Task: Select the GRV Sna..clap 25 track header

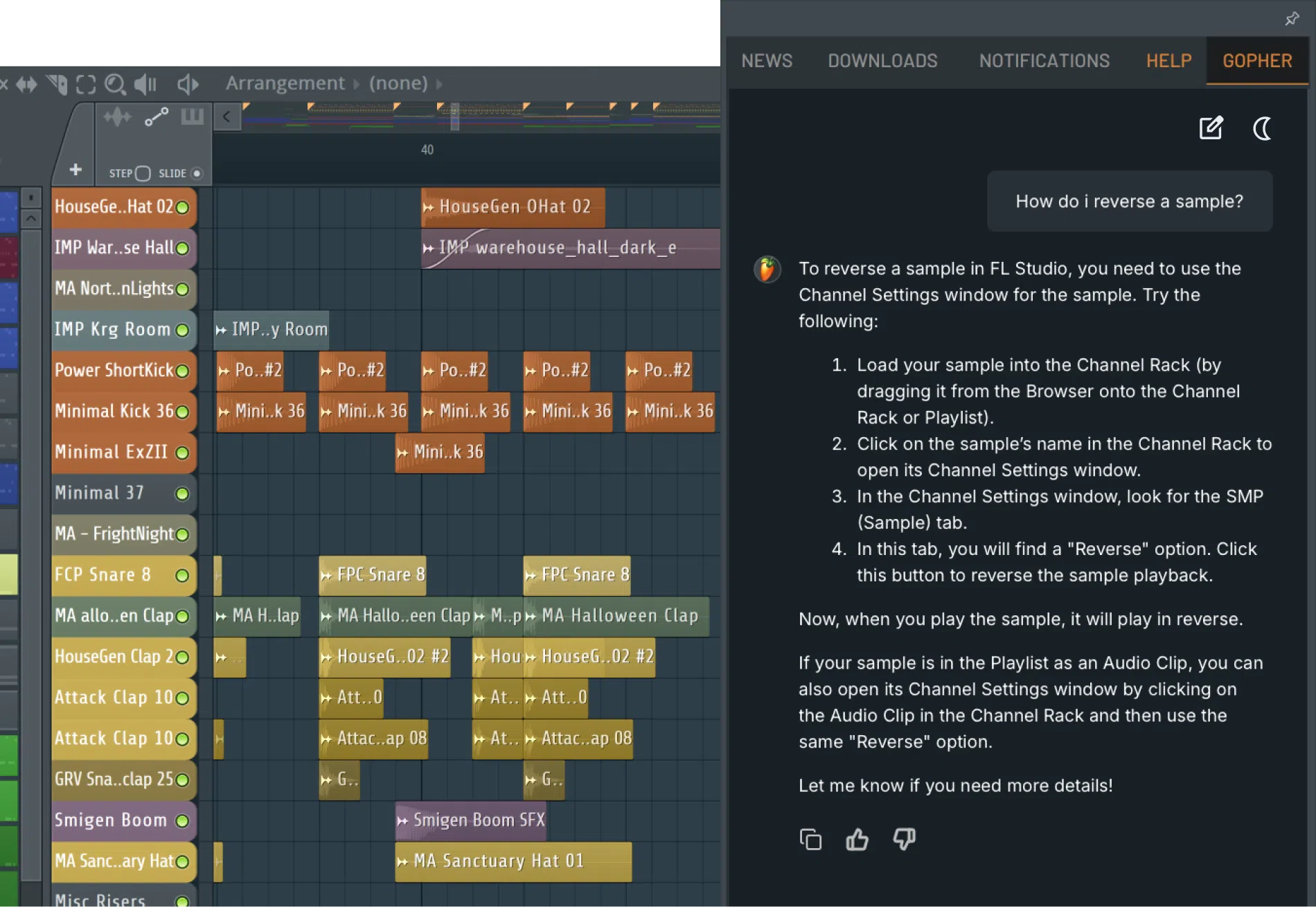Action: 123,780
